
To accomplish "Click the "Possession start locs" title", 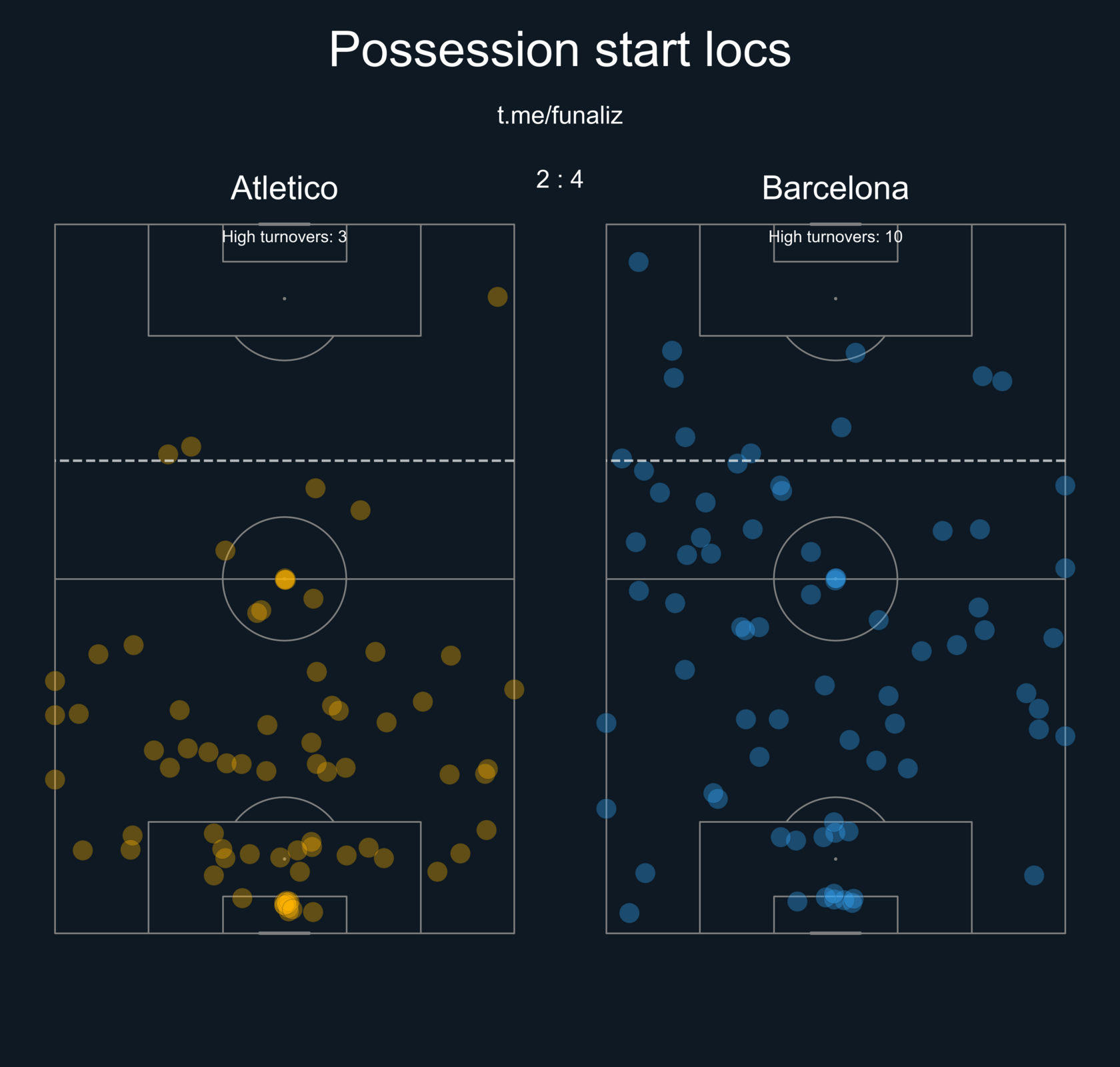I will coord(560,49).
